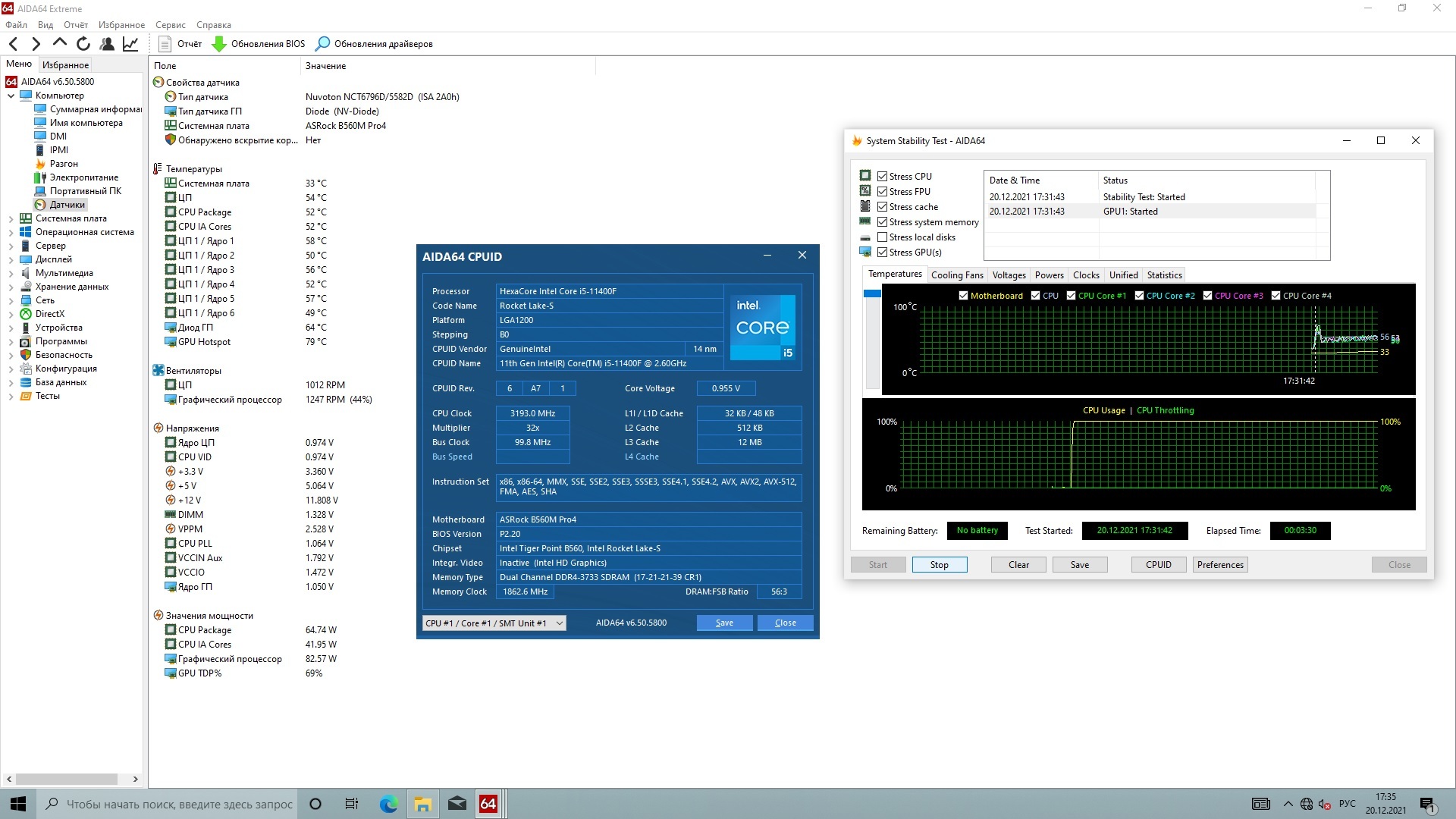The width and height of the screenshot is (1456, 819).
Task: Switch to Избранное sidebar tab
Action: pos(65,65)
